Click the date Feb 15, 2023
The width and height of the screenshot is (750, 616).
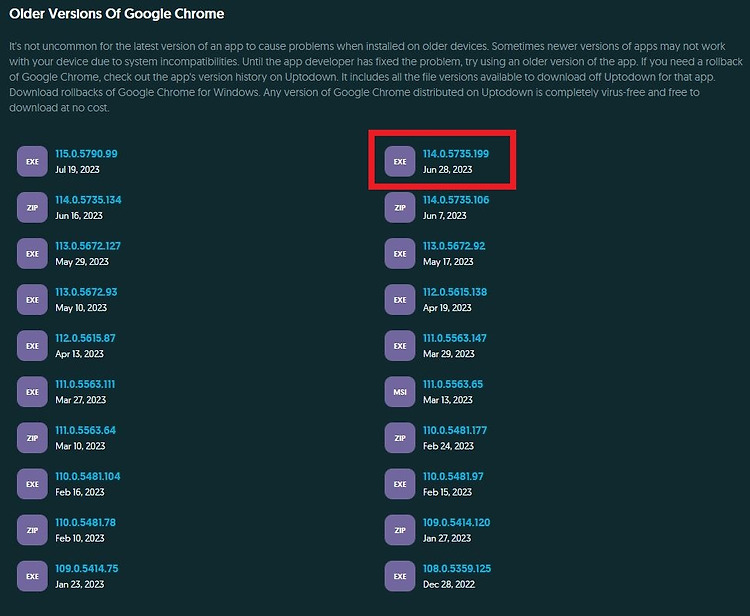click(x=447, y=492)
